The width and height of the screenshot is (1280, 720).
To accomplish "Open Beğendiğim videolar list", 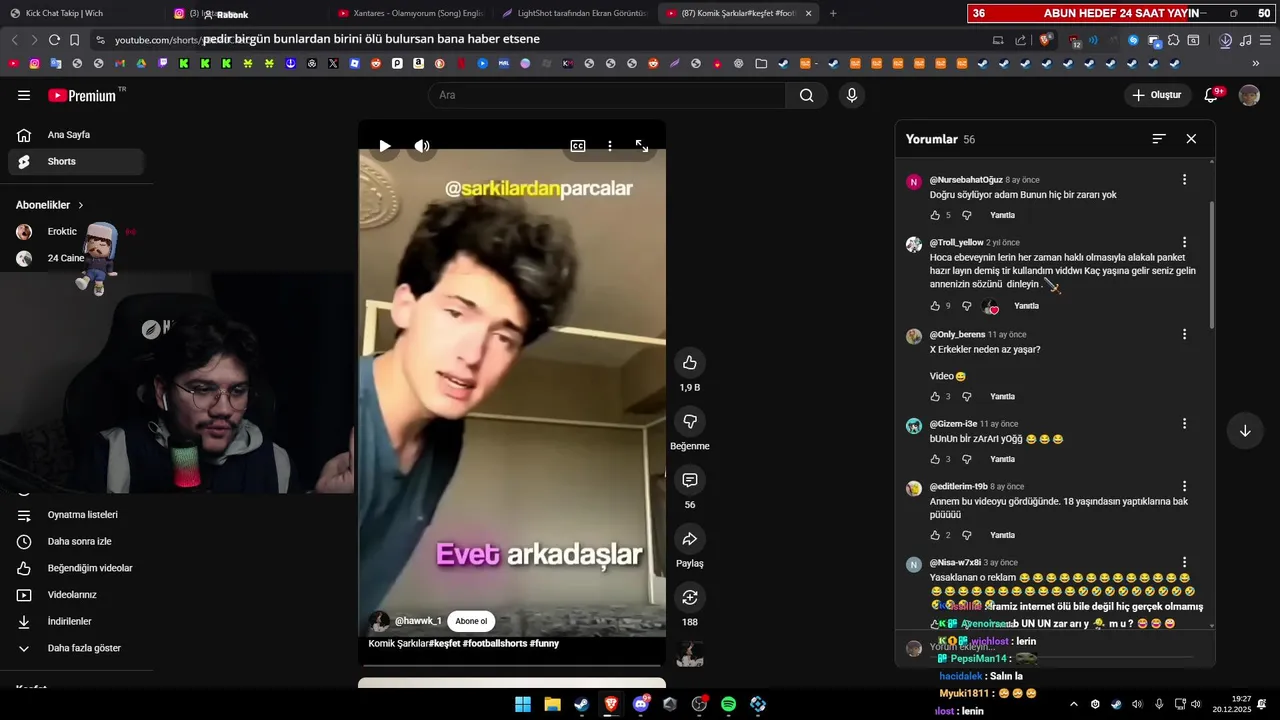I will tap(76, 568).
